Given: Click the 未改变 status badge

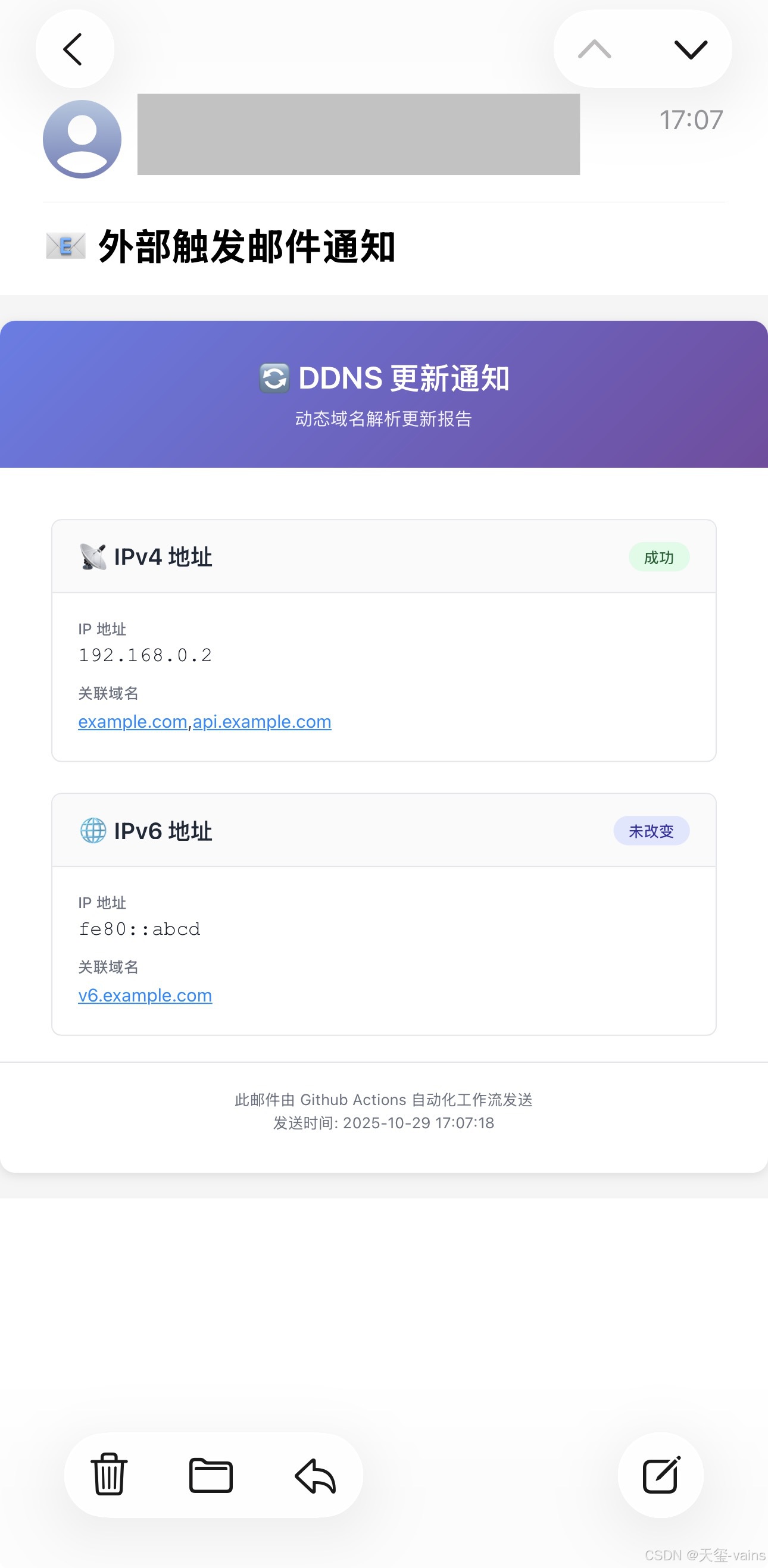Looking at the screenshot, I should tap(651, 830).
